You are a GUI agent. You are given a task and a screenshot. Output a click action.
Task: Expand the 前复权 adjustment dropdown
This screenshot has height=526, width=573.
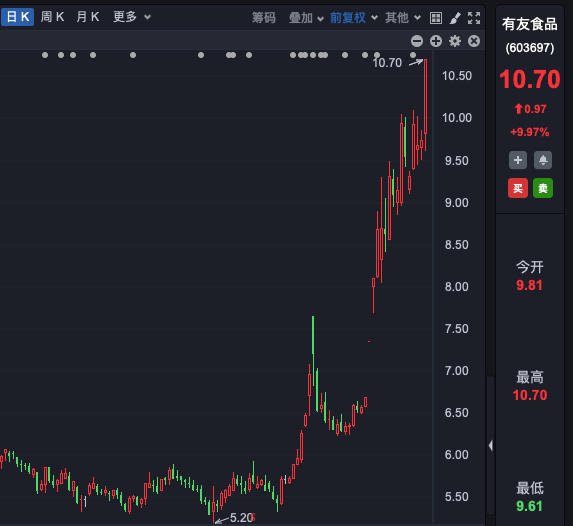(353, 18)
